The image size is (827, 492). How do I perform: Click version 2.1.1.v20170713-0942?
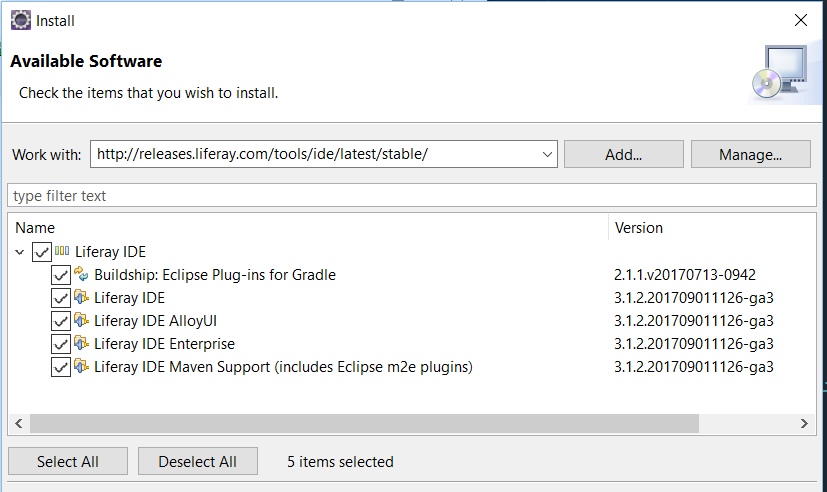685,275
